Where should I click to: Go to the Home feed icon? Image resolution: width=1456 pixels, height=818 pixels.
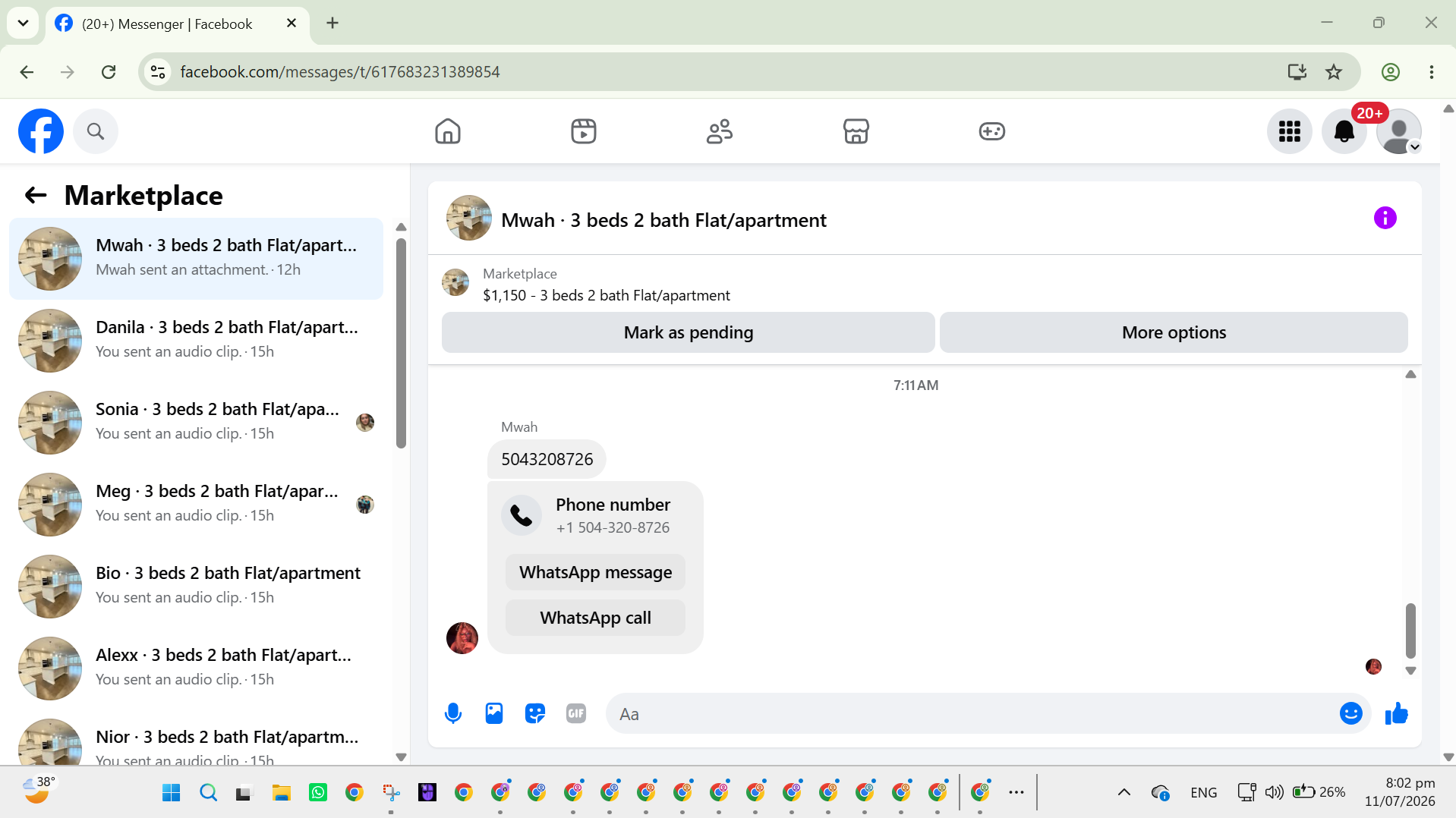pyautogui.click(x=448, y=131)
